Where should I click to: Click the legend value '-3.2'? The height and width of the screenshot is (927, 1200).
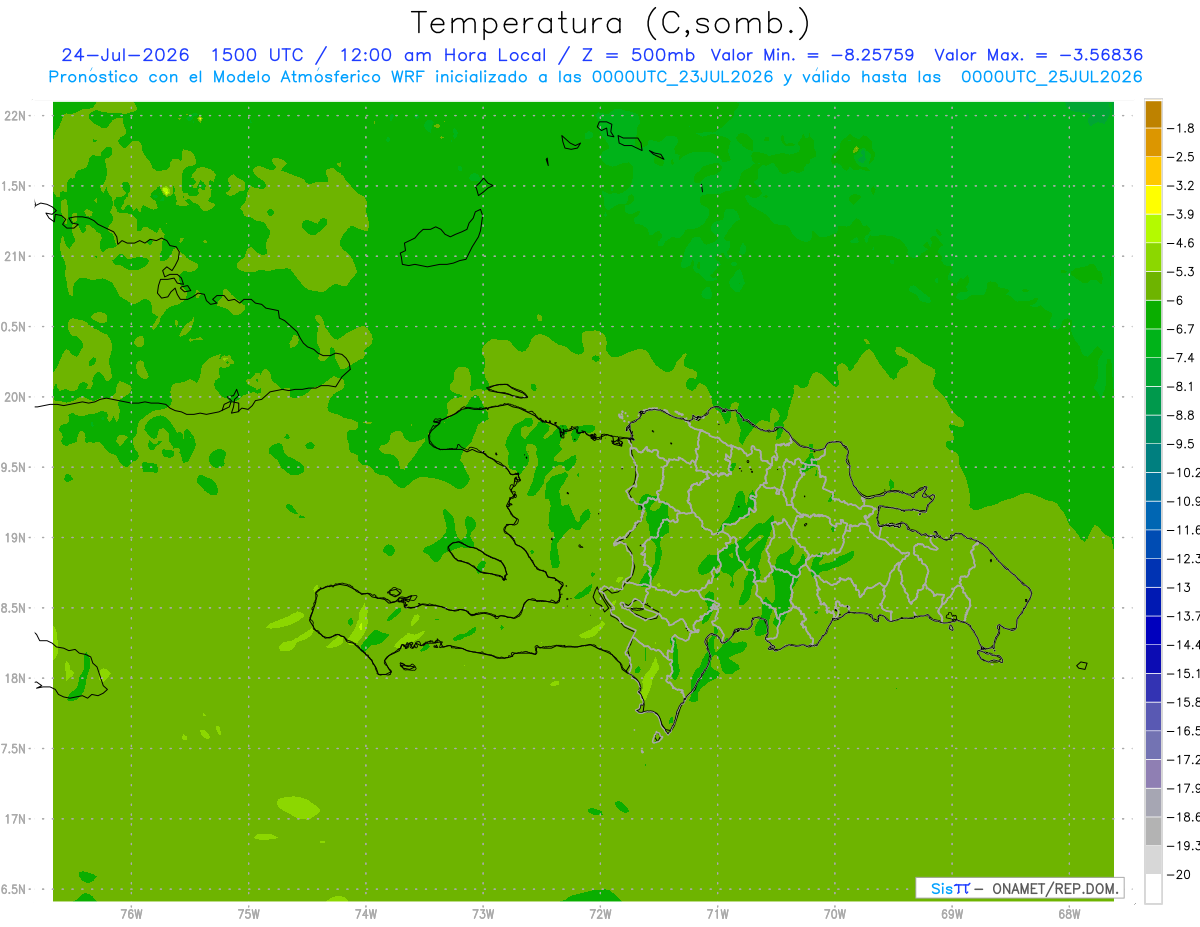click(x=1181, y=186)
